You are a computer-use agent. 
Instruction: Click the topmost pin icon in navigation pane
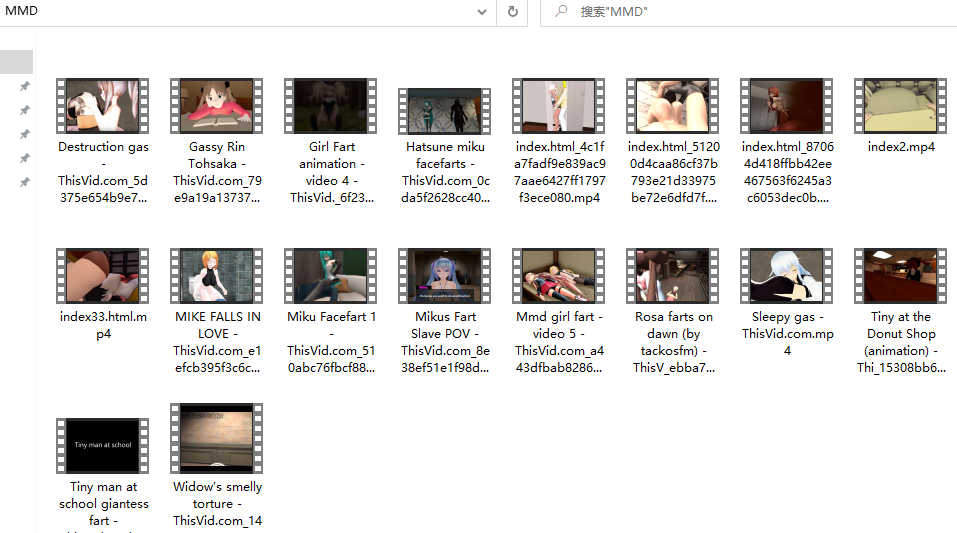click(x=25, y=87)
